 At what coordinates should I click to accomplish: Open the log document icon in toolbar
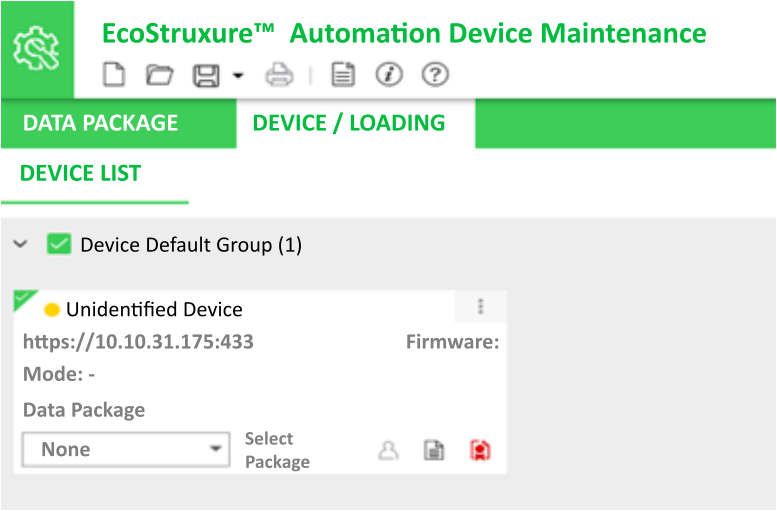click(x=343, y=75)
